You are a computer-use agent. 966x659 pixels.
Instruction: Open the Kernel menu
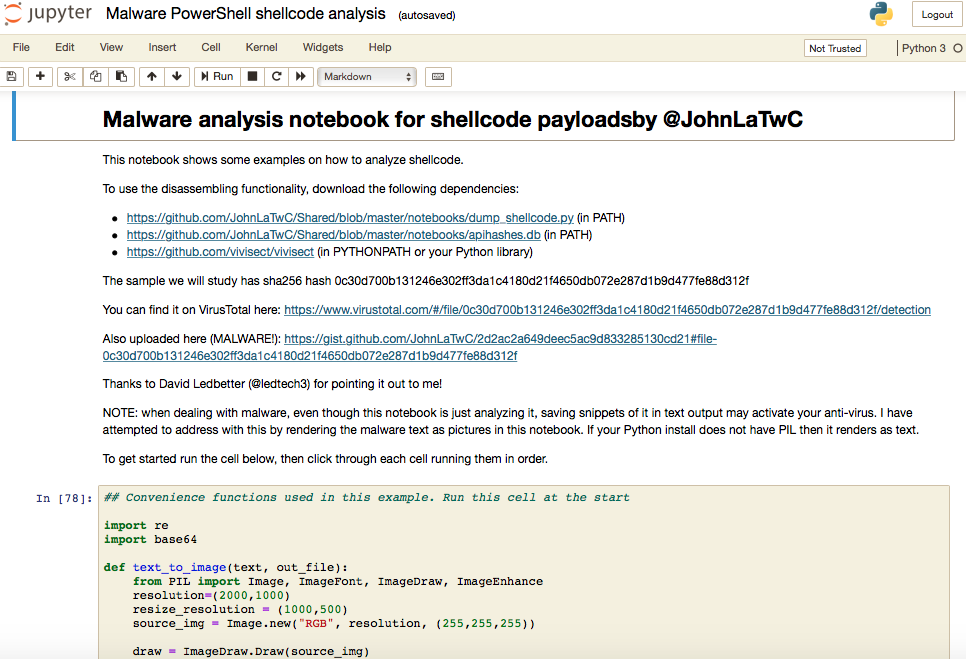coord(261,47)
